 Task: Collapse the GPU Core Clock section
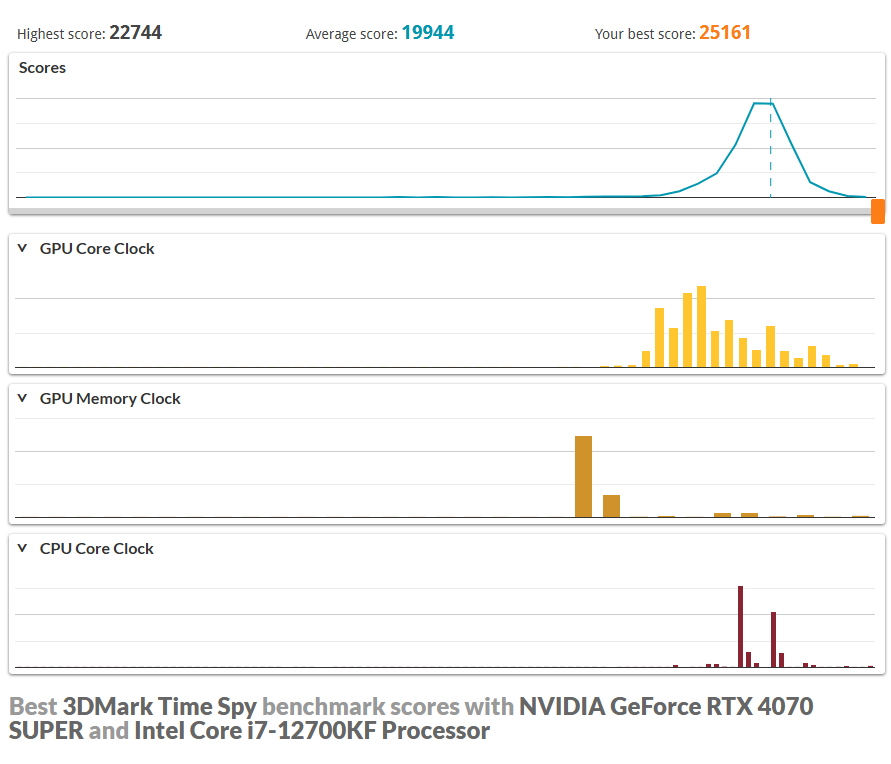(x=22, y=248)
